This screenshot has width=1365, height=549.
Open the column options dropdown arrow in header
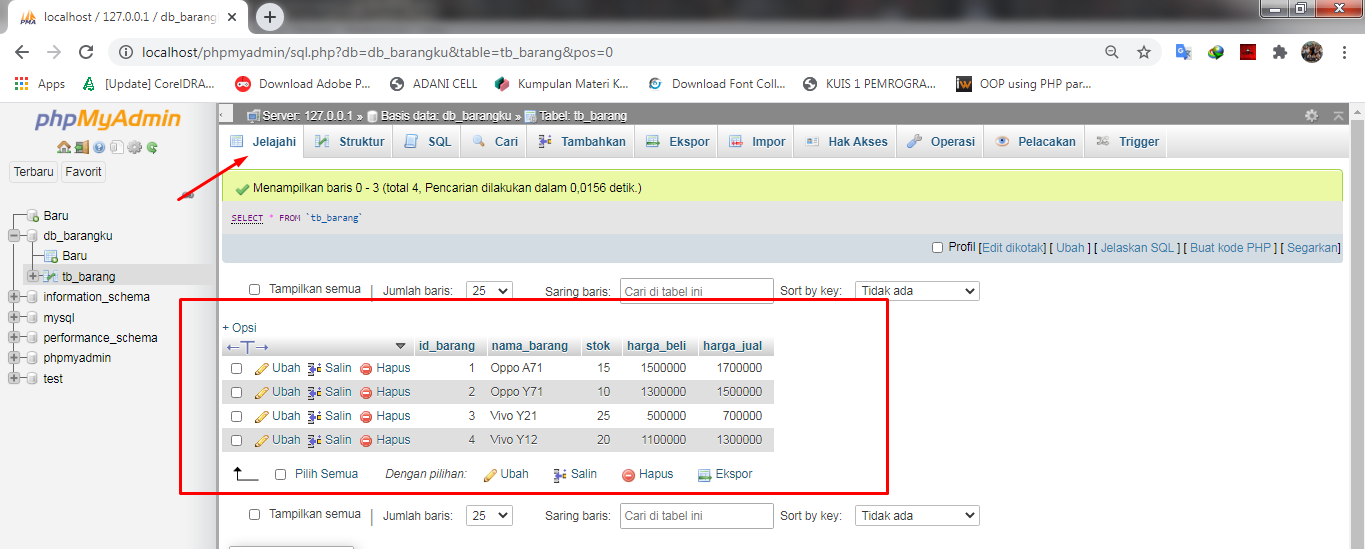point(401,346)
